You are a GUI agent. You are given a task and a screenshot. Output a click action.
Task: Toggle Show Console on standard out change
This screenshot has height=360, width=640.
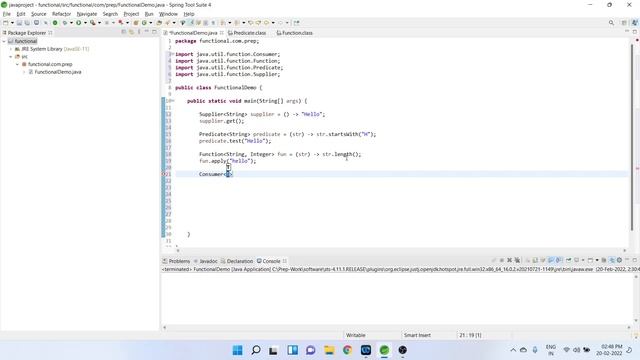(551, 260)
